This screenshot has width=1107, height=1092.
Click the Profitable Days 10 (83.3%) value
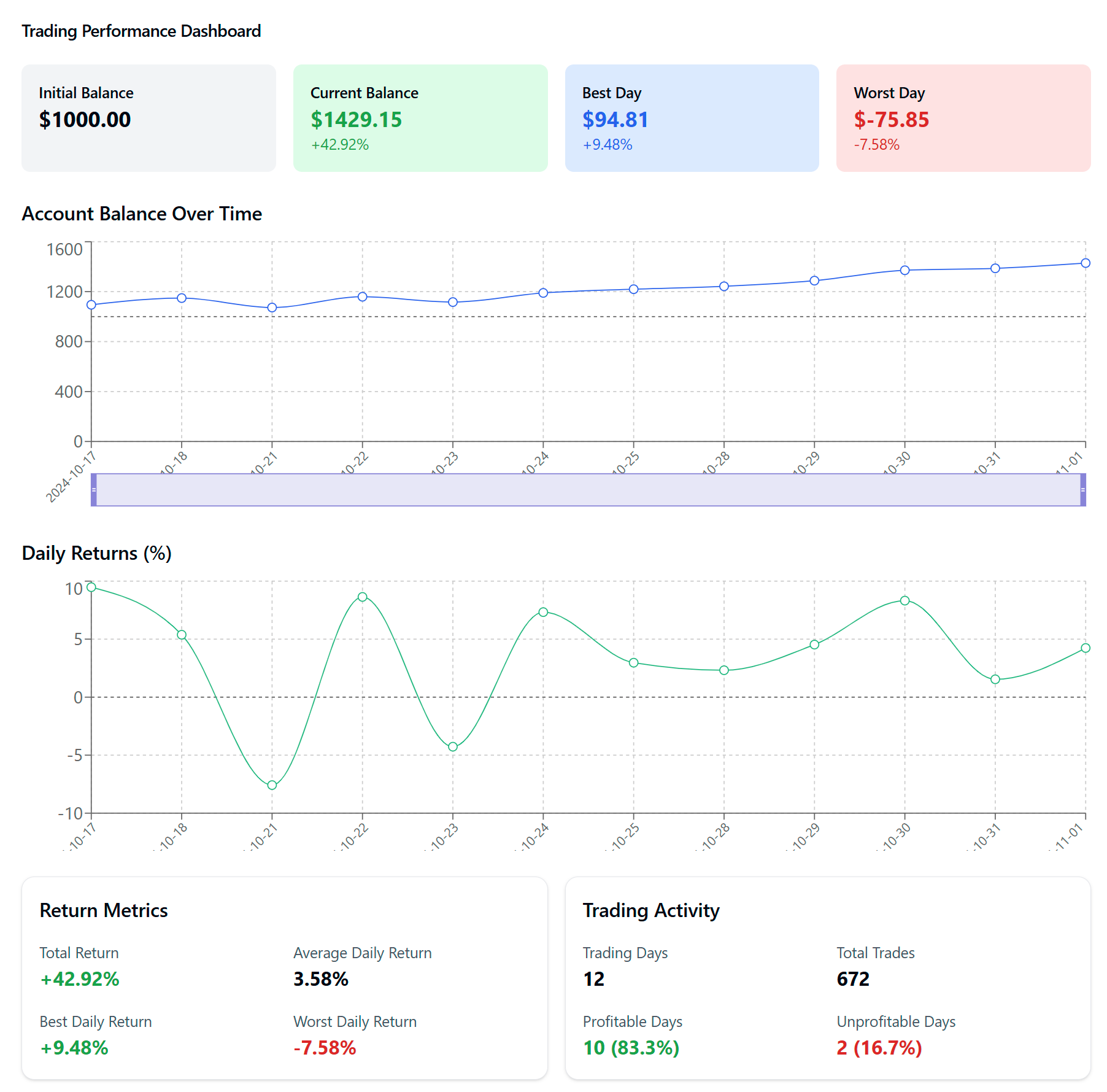click(x=631, y=1048)
